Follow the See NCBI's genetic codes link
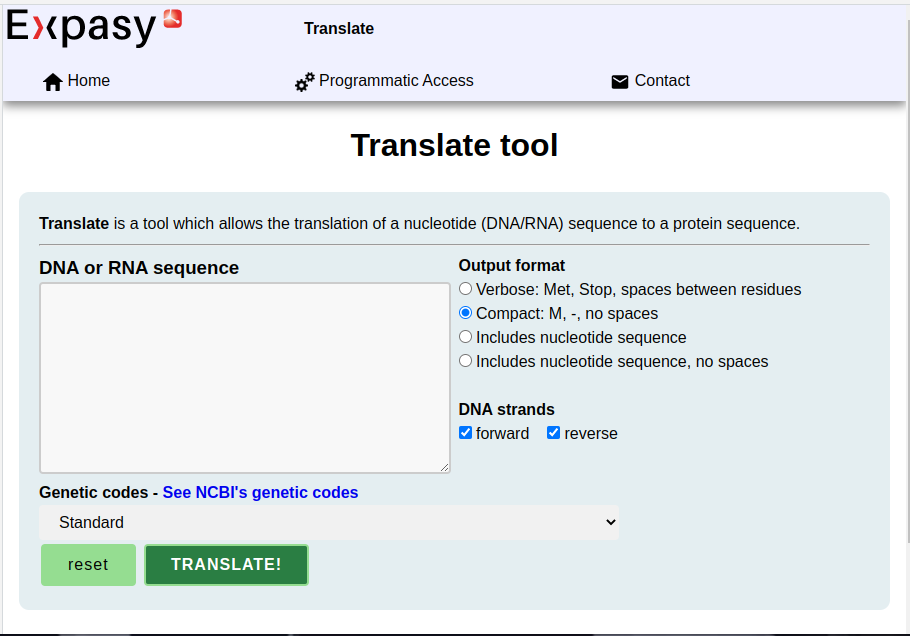 click(x=260, y=492)
